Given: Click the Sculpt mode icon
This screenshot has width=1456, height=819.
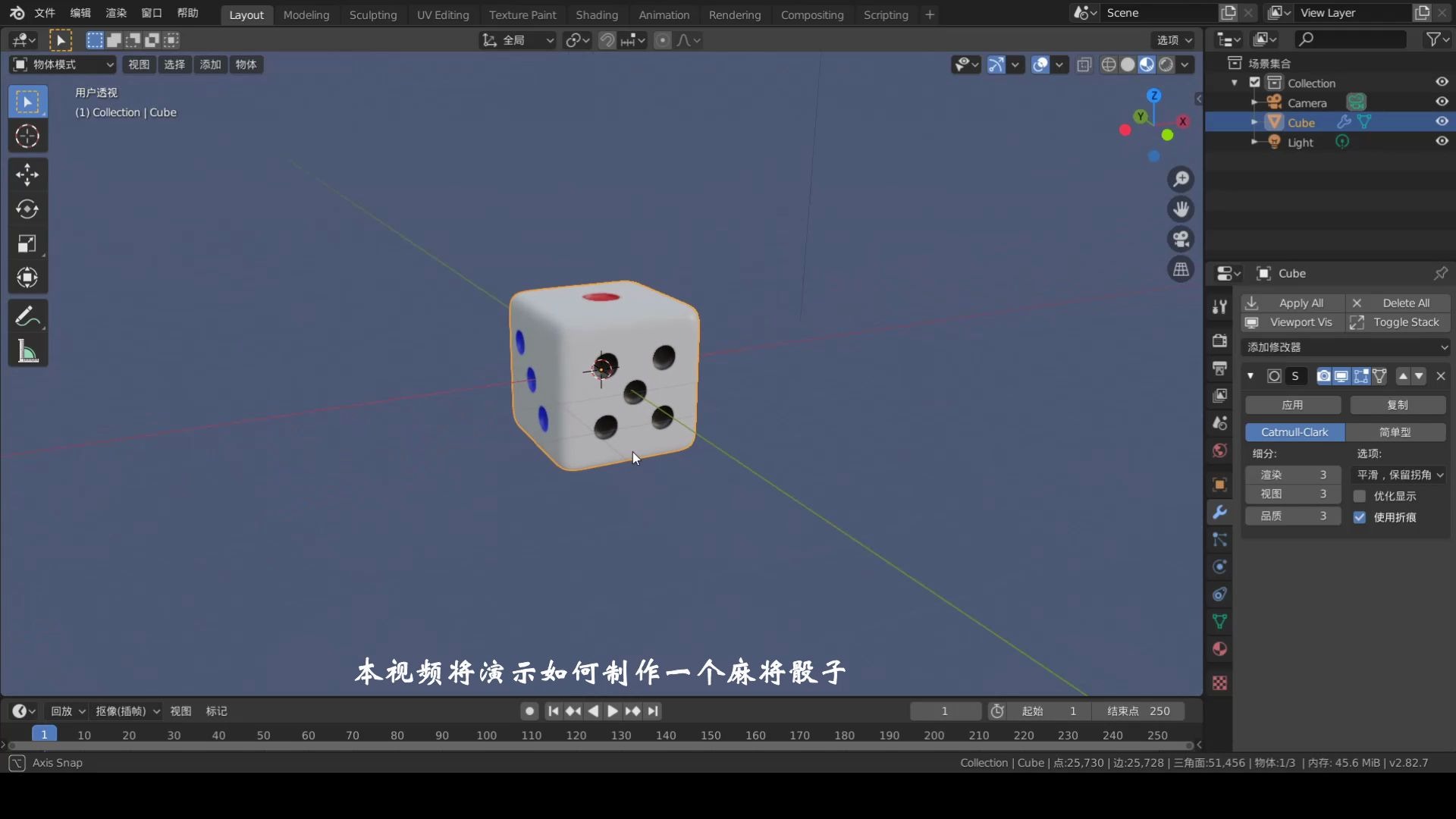Looking at the screenshot, I should coord(372,14).
